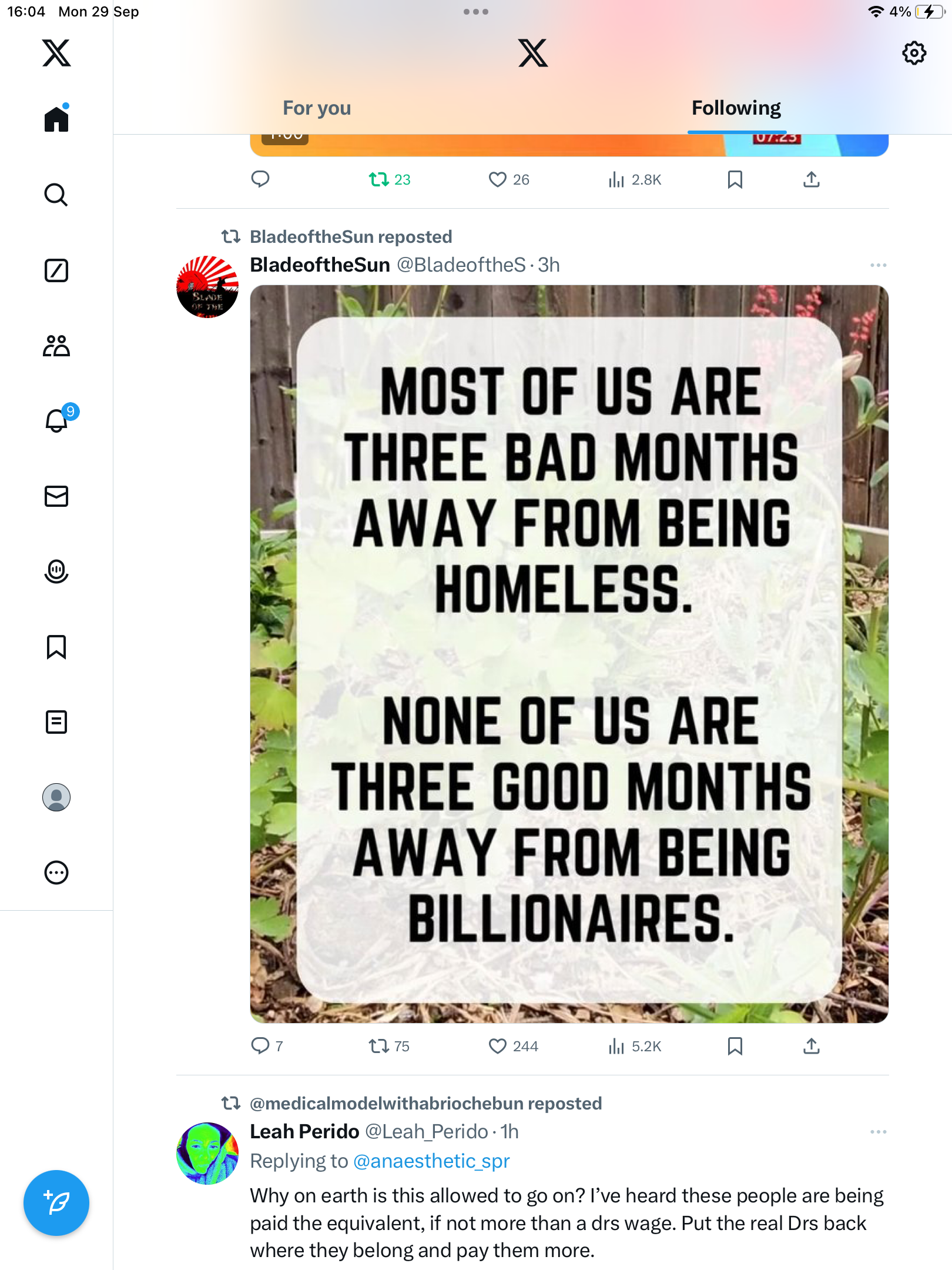Open Direct Messages envelope icon
The width and height of the screenshot is (952, 1270).
tap(56, 496)
